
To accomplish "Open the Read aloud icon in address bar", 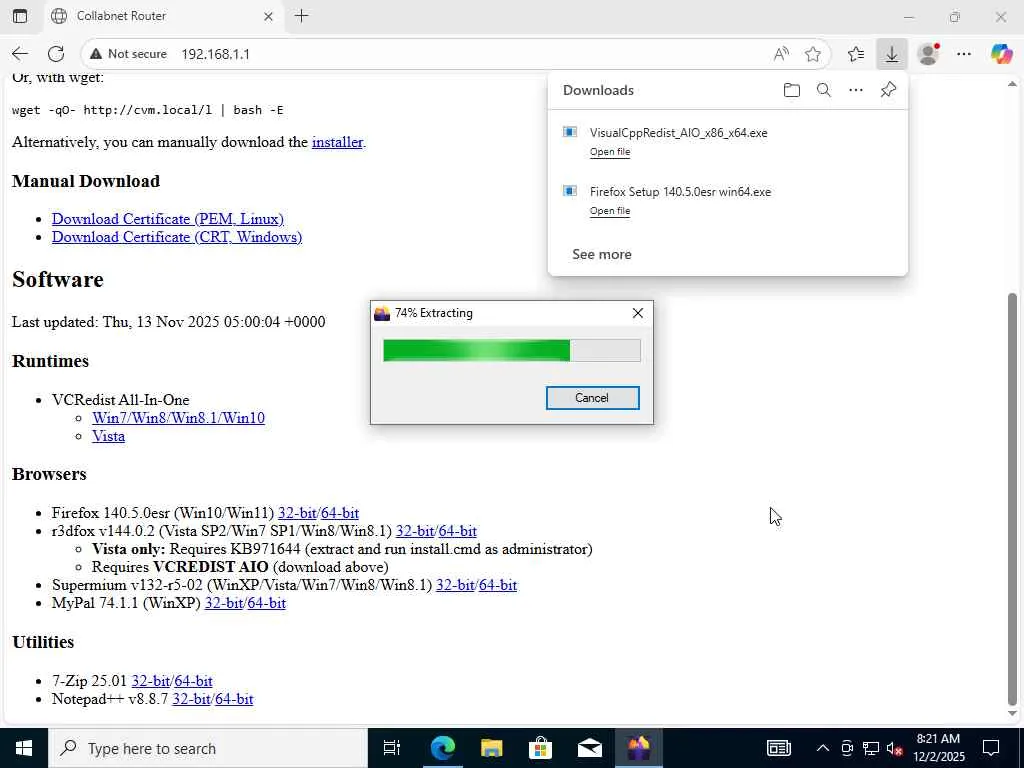I will (781, 54).
